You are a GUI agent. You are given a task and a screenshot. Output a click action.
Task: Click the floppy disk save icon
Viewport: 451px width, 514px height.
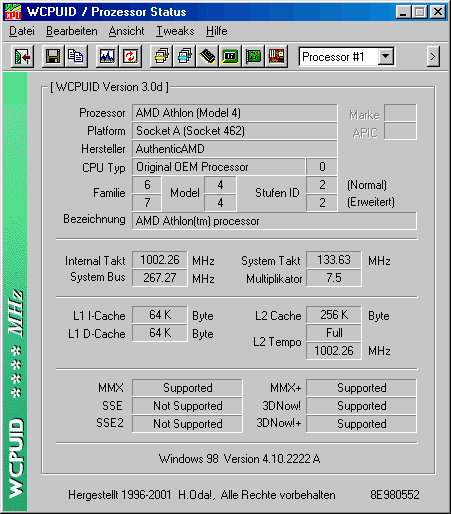pos(53,57)
